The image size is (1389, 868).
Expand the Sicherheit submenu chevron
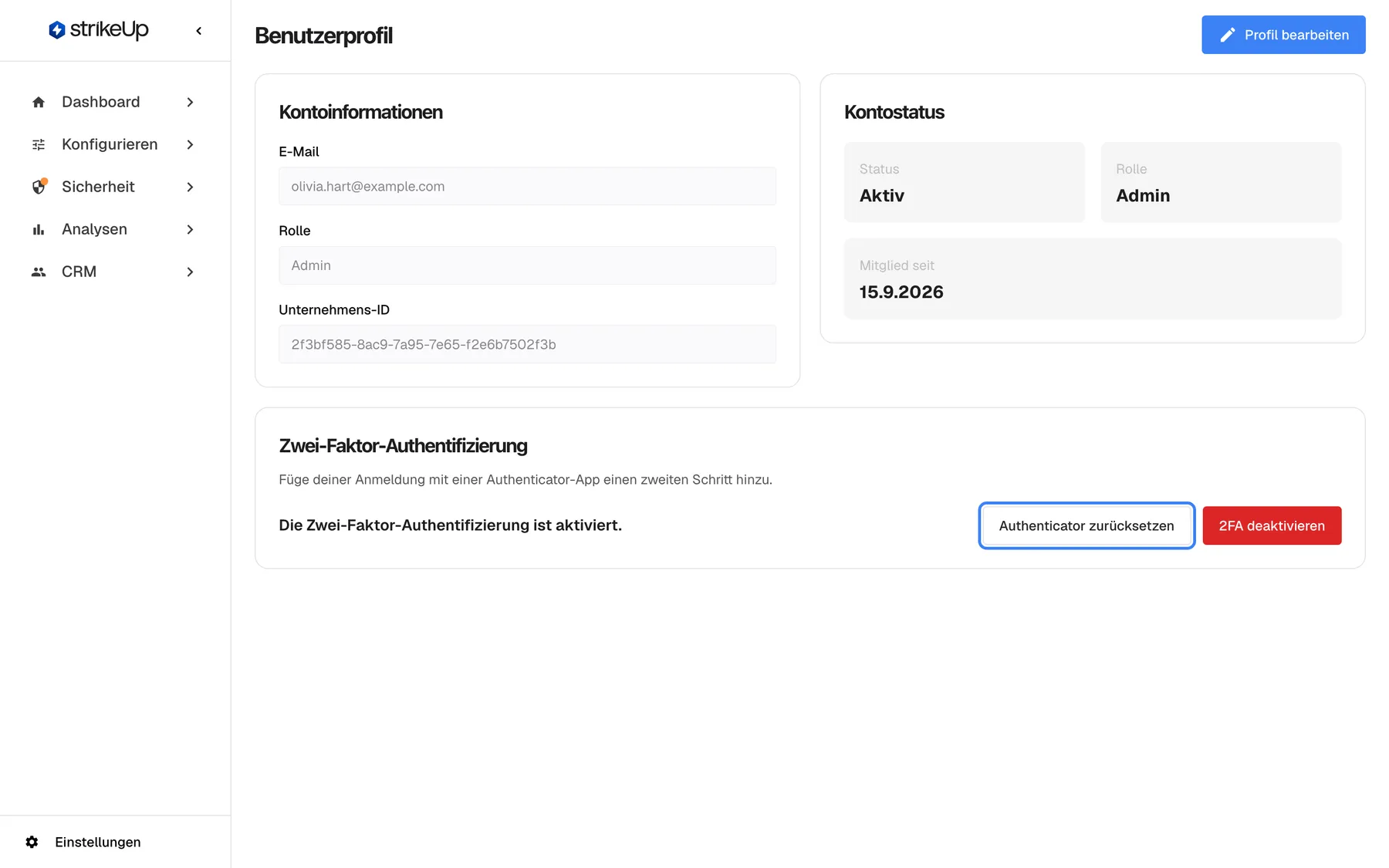[190, 187]
